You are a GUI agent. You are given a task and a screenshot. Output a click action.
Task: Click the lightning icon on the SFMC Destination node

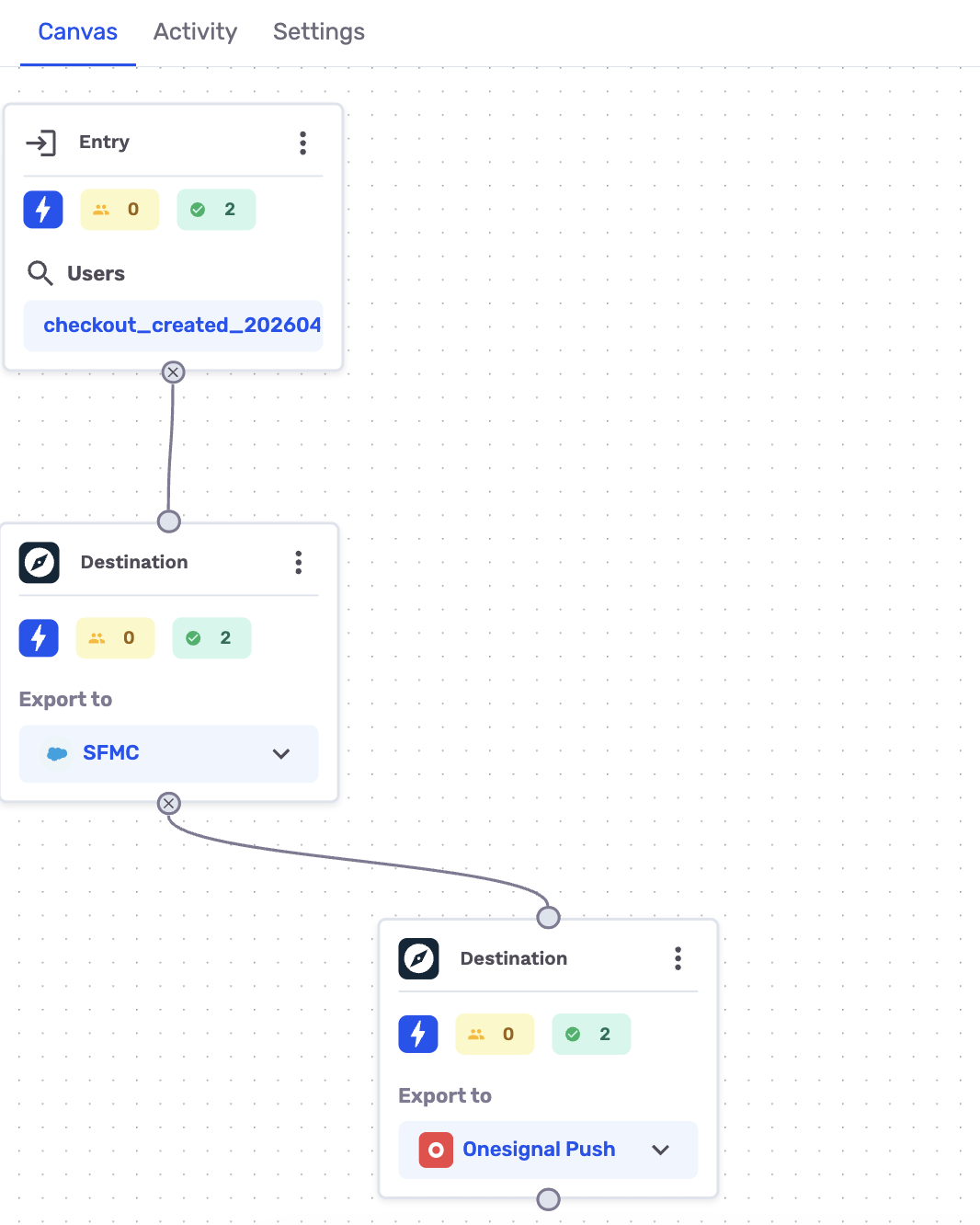click(x=38, y=637)
